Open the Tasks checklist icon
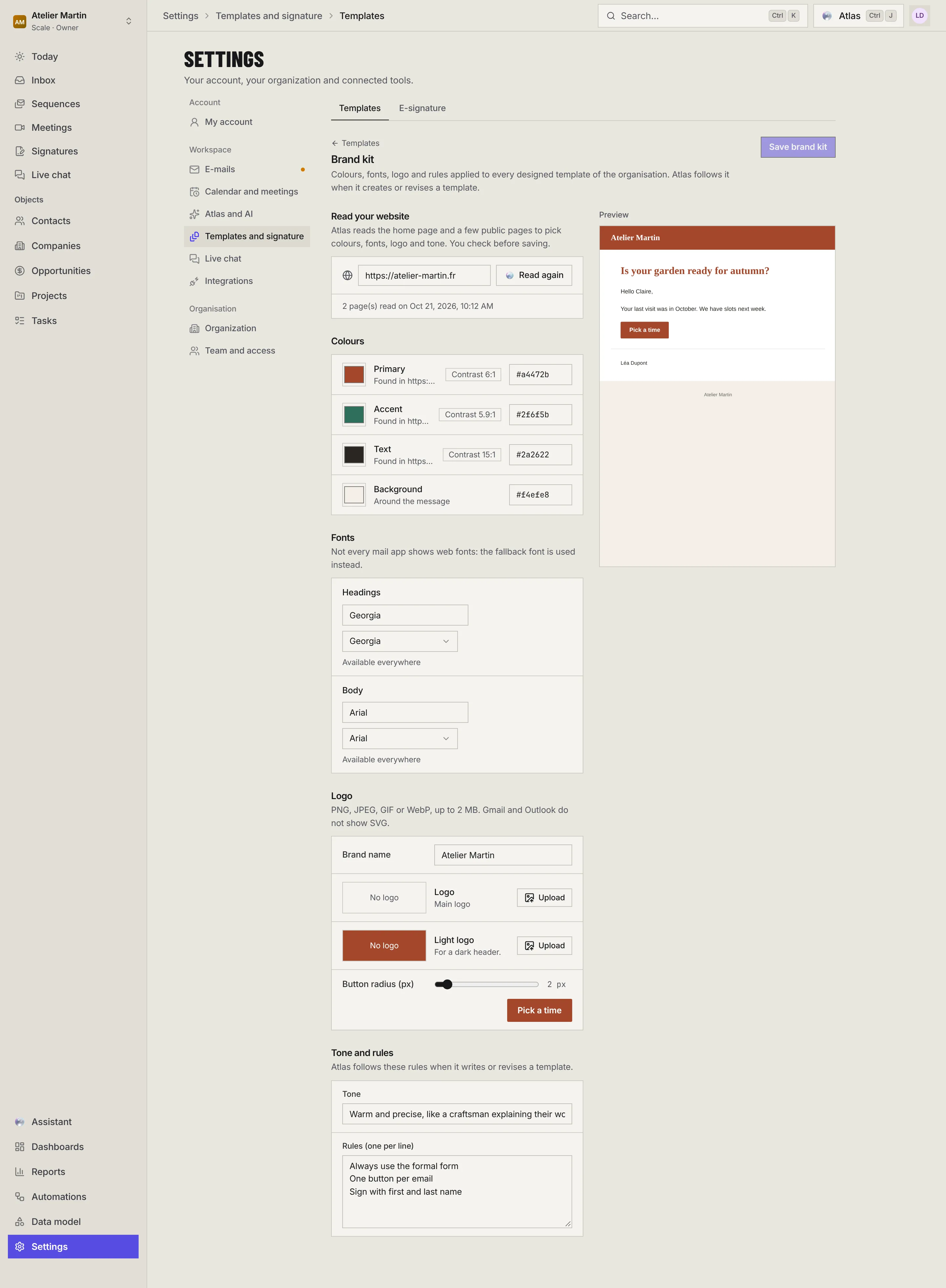The height and width of the screenshot is (1288, 946). [19, 321]
